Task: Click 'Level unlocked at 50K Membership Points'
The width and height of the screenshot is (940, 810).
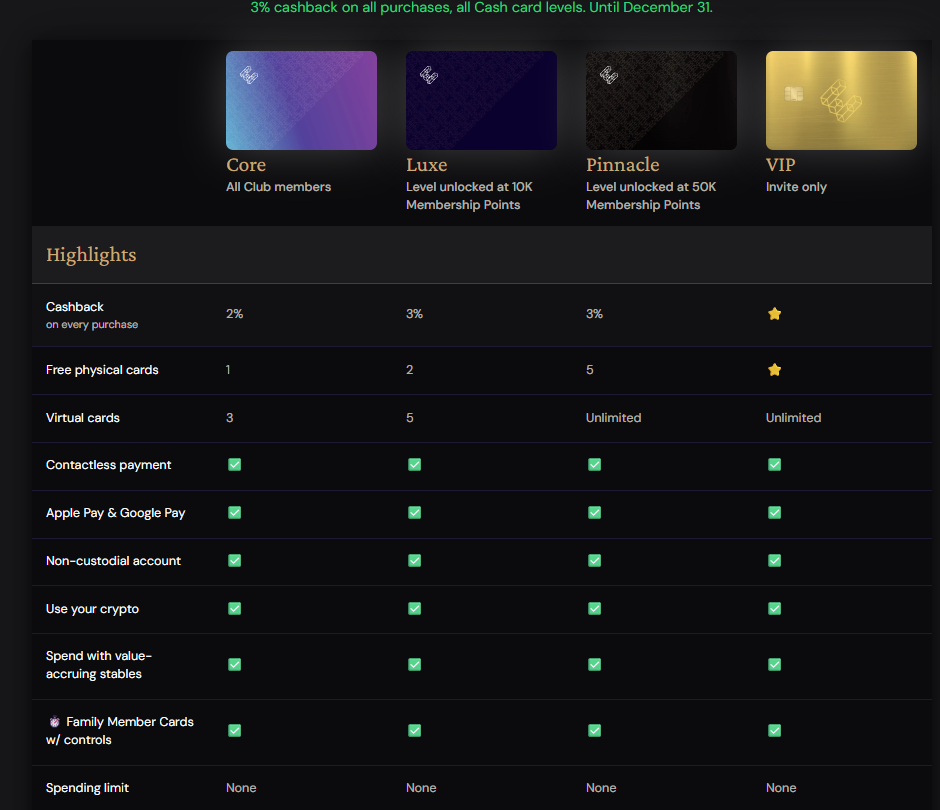Action: (651, 196)
